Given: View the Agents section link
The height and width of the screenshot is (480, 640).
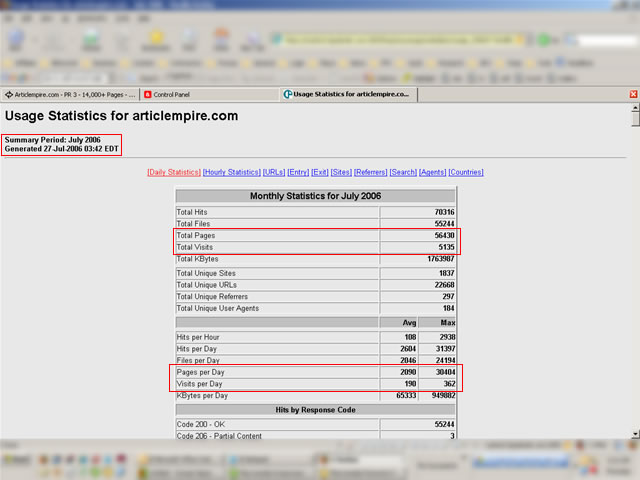Looking at the screenshot, I should tap(432, 172).
